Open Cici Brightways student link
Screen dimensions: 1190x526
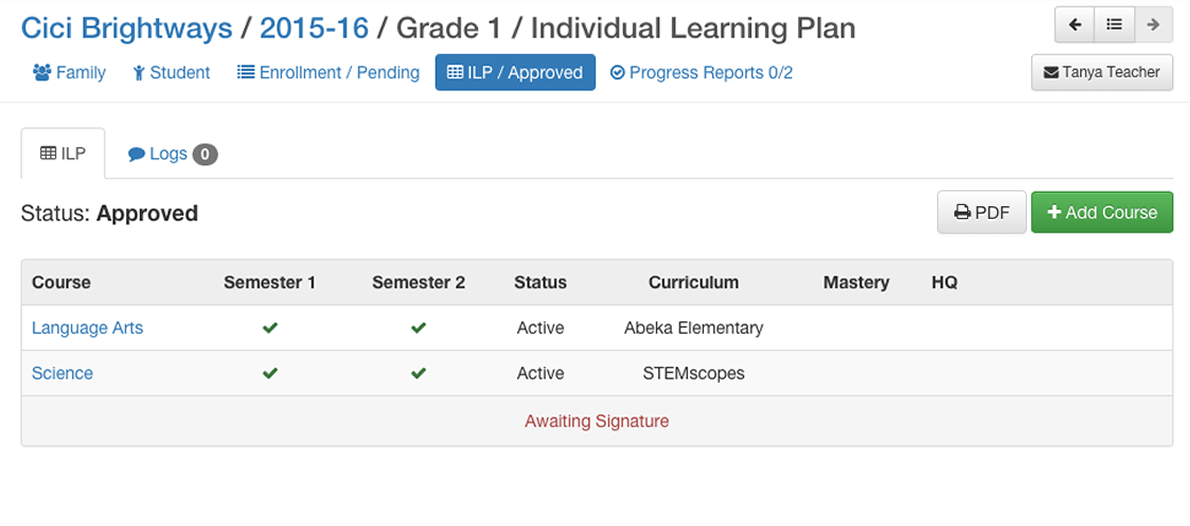tap(127, 28)
